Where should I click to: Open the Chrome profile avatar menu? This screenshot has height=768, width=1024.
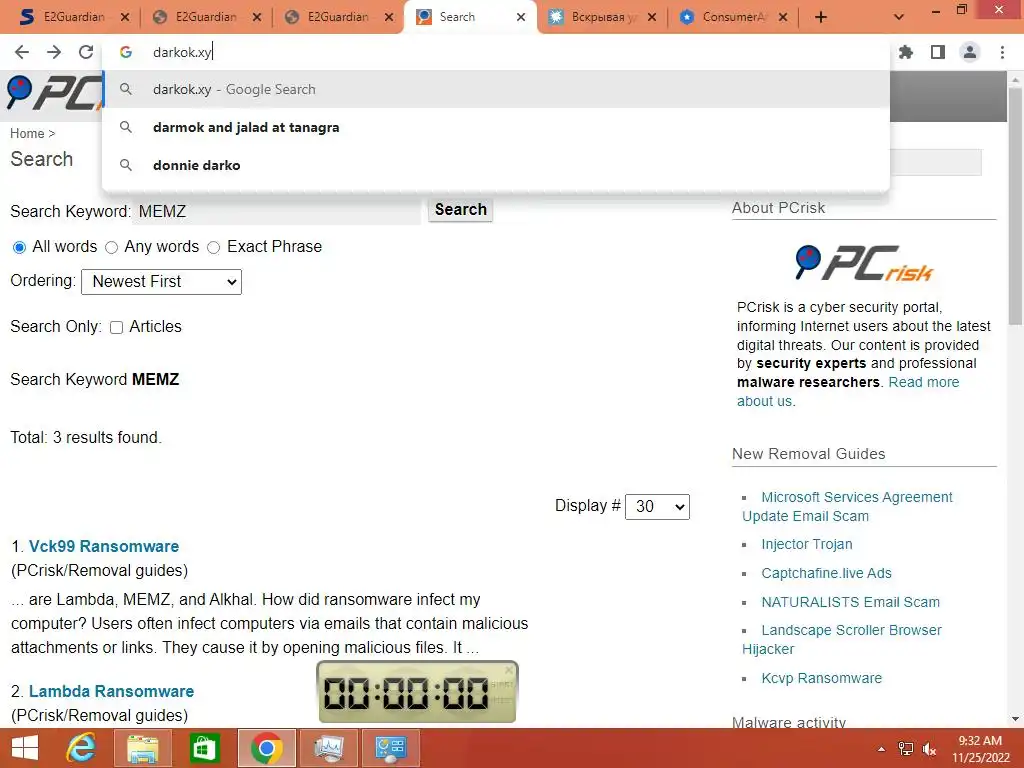pos(970,52)
